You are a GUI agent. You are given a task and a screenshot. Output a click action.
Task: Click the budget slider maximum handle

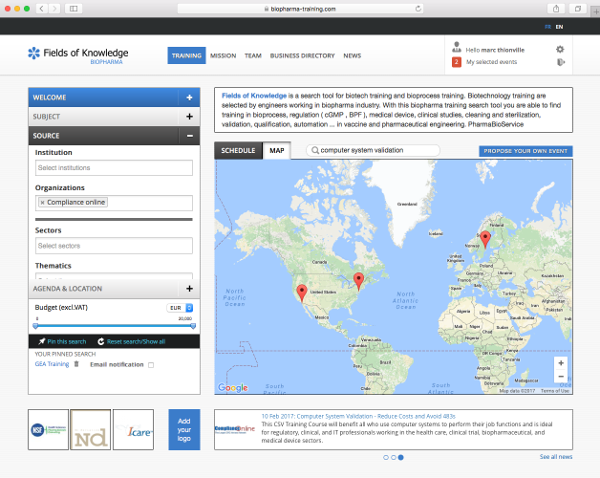click(x=193, y=326)
